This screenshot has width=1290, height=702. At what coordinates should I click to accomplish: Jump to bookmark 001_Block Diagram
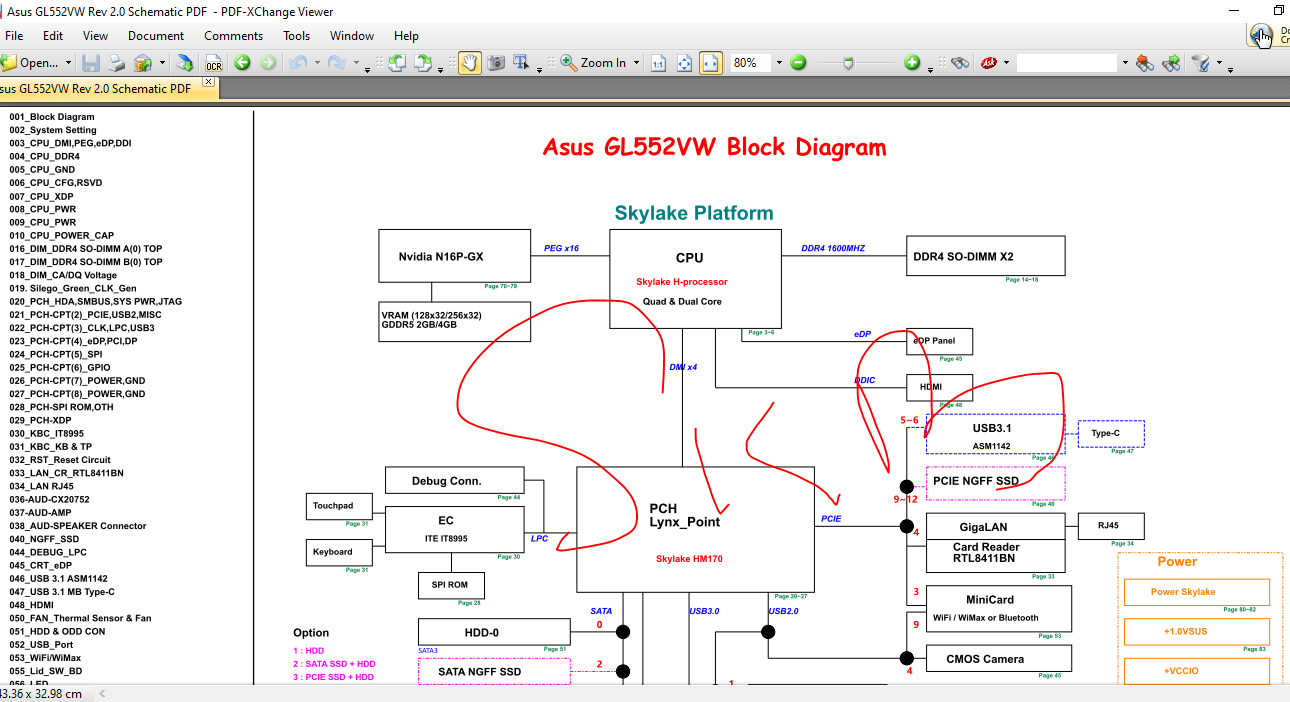point(52,117)
